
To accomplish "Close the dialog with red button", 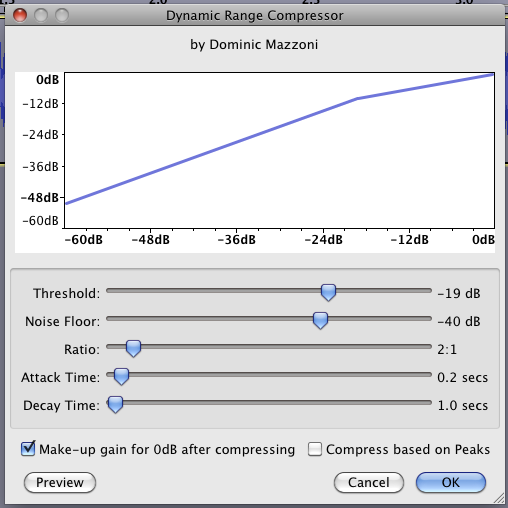I will (20, 15).
